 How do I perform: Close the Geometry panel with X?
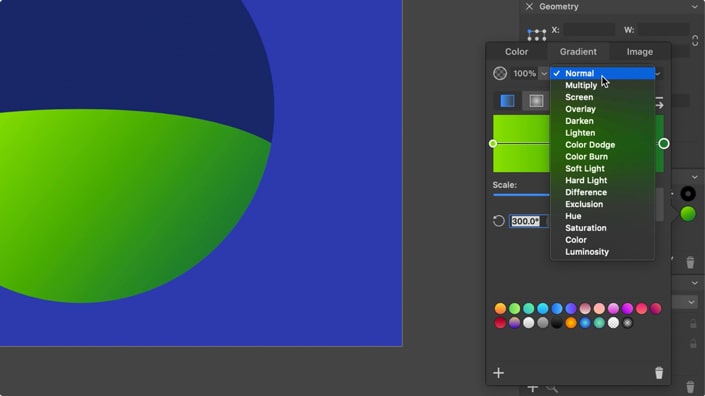529,6
